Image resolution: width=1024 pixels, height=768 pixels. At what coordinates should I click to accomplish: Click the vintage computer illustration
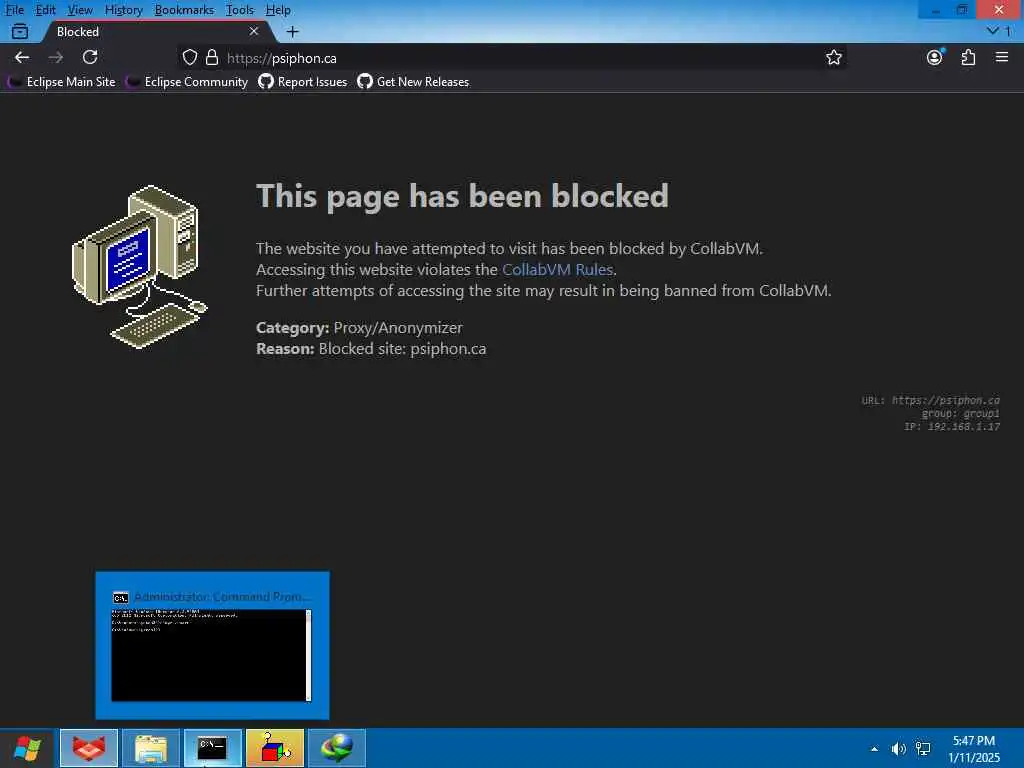[139, 266]
